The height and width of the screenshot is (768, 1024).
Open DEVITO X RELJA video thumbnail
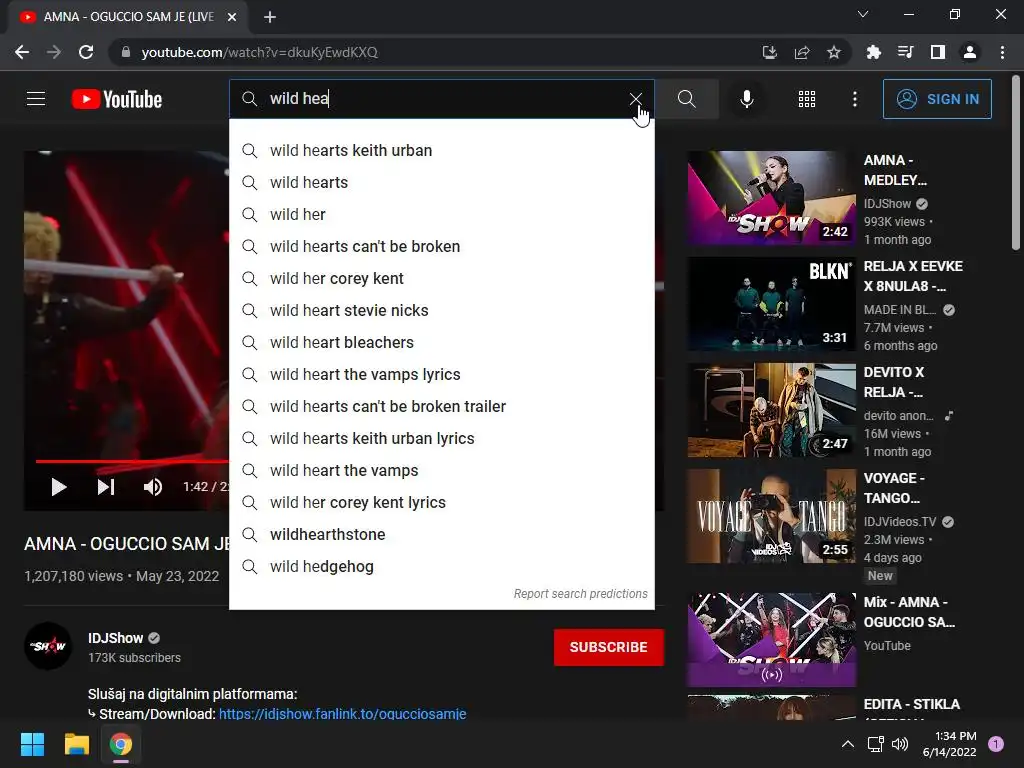(x=771, y=409)
